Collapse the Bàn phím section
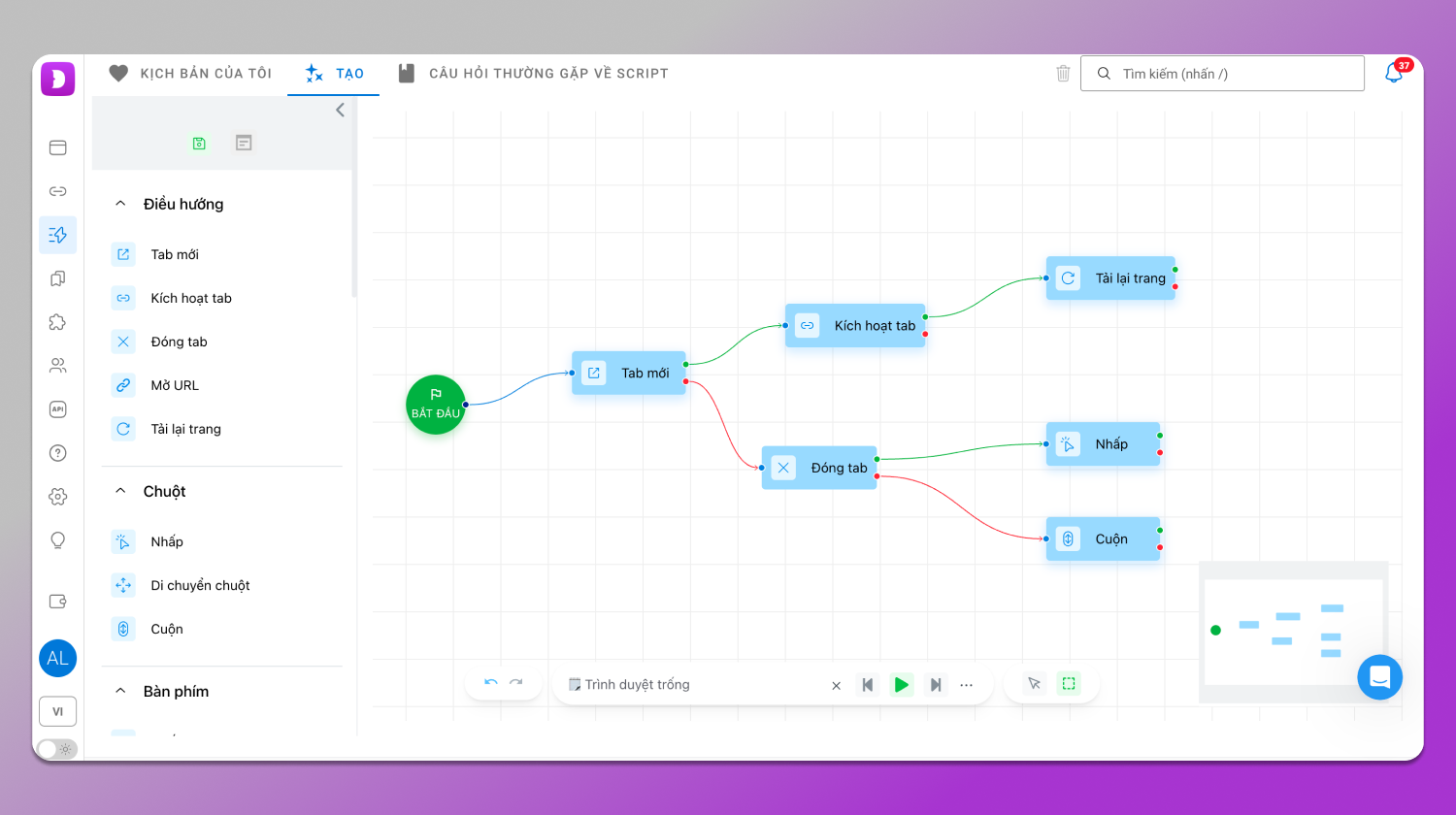Image resolution: width=1456 pixels, height=815 pixels. (120, 691)
